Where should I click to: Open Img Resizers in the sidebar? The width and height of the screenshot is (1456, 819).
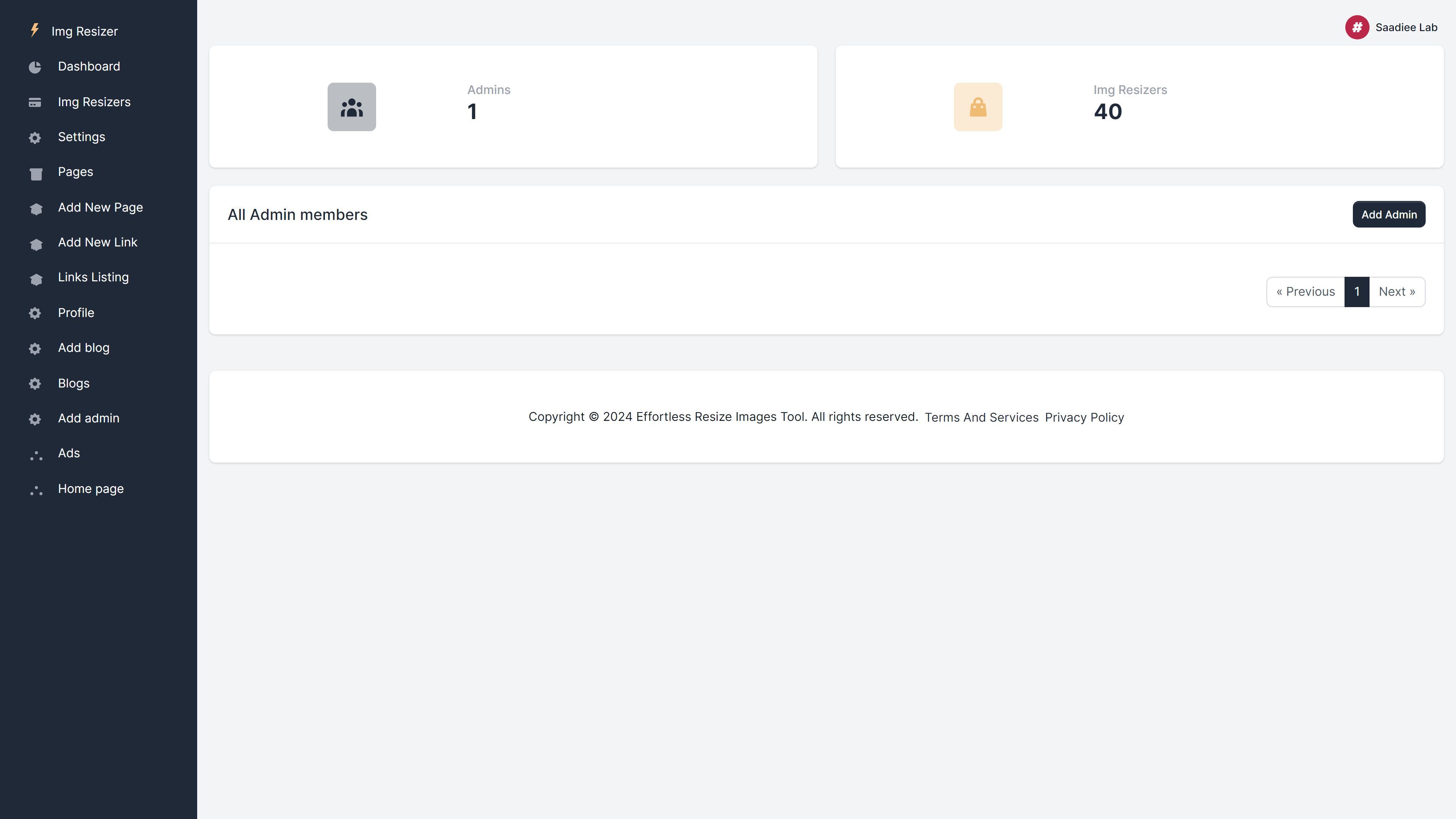pos(94,102)
